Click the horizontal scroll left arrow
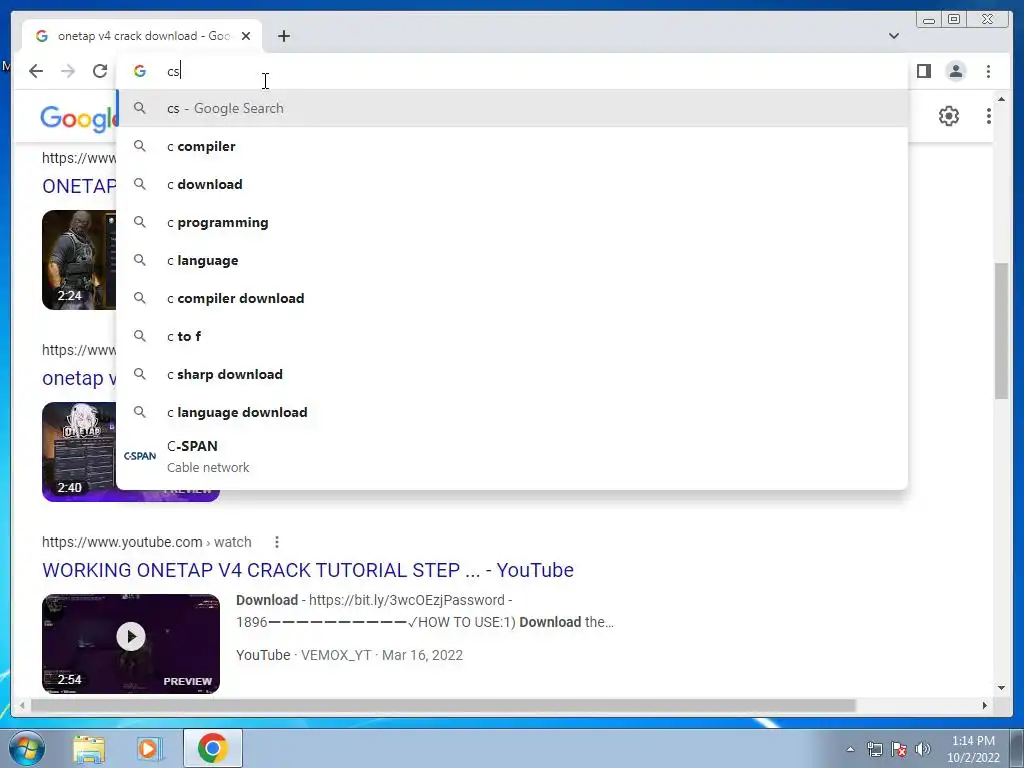This screenshot has width=1024, height=768. (x=22, y=705)
